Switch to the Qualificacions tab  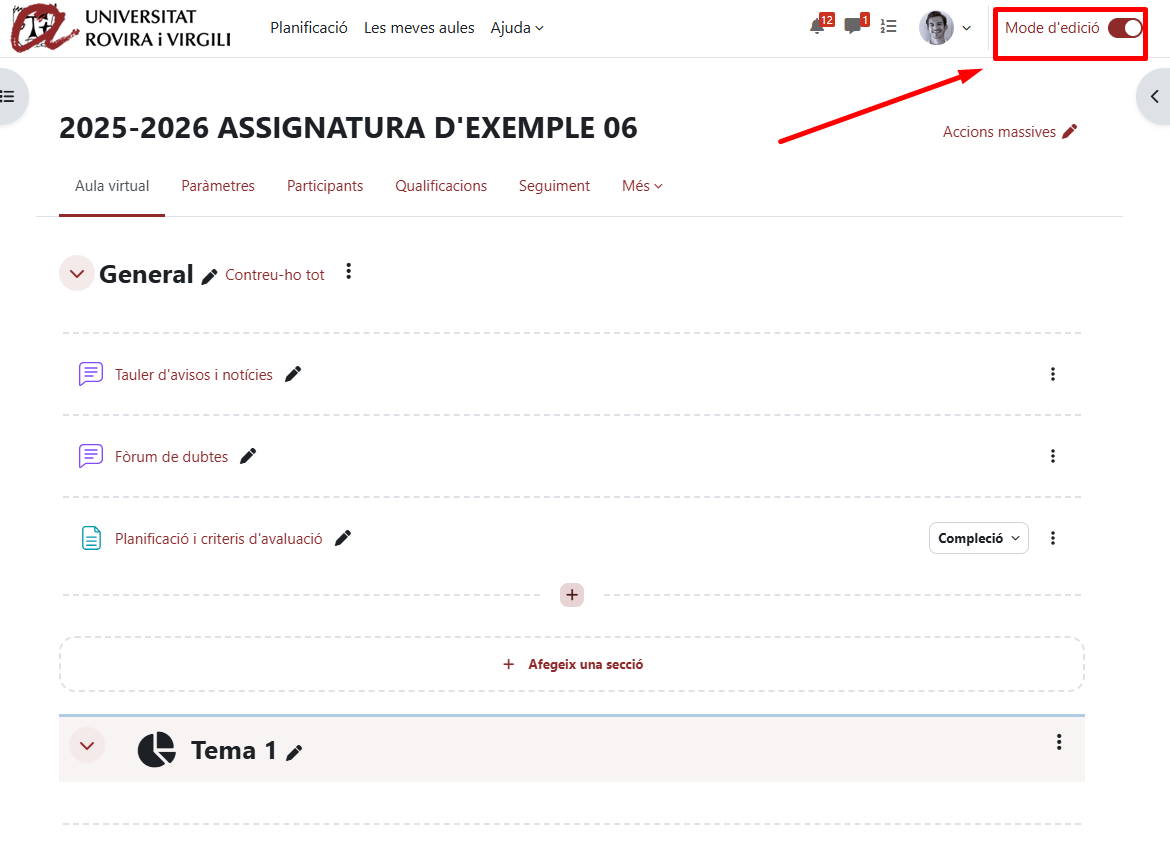(441, 186)
